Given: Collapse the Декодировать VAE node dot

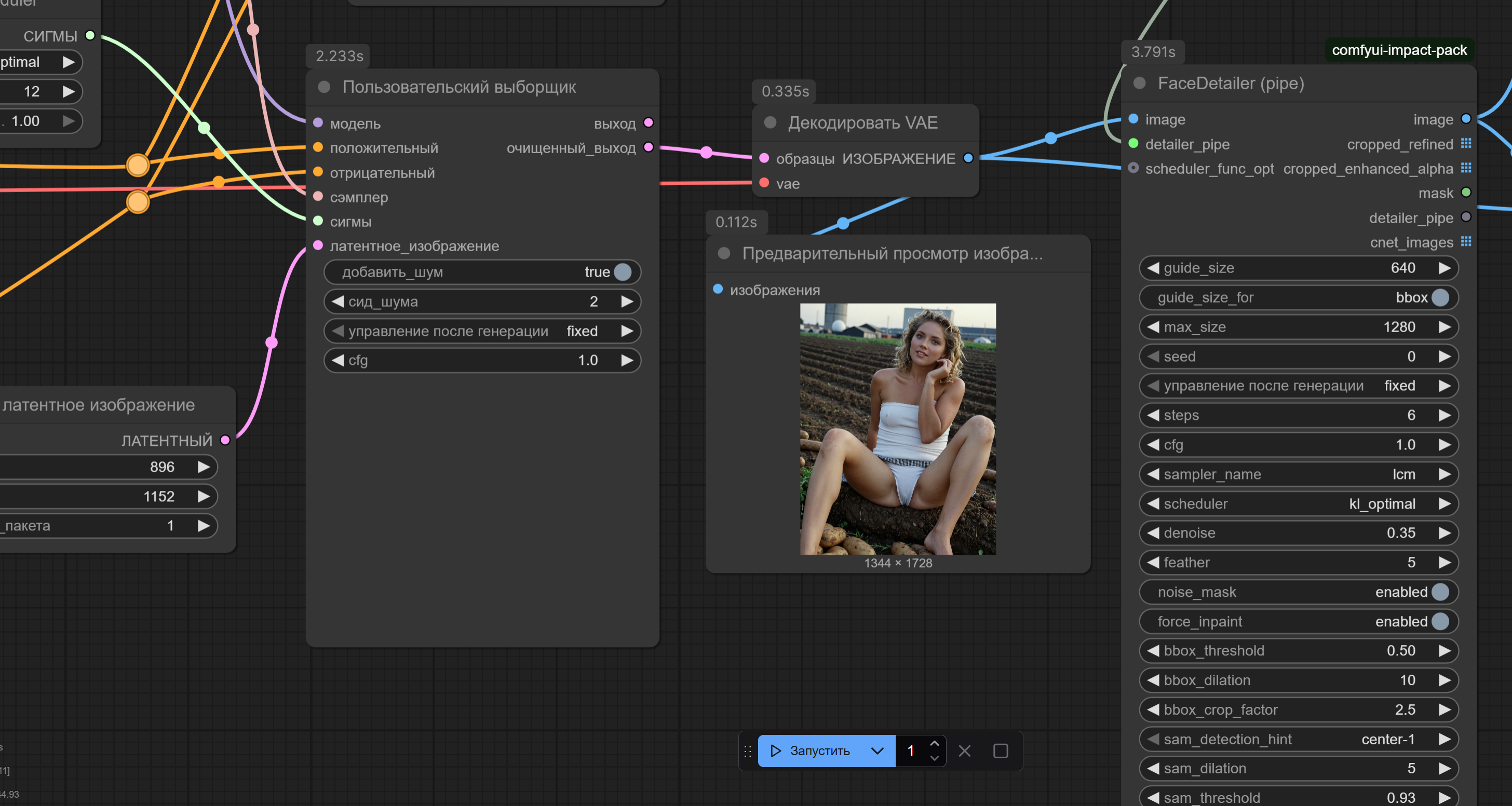Looking at the screenshot, I should tap(770, 122).
